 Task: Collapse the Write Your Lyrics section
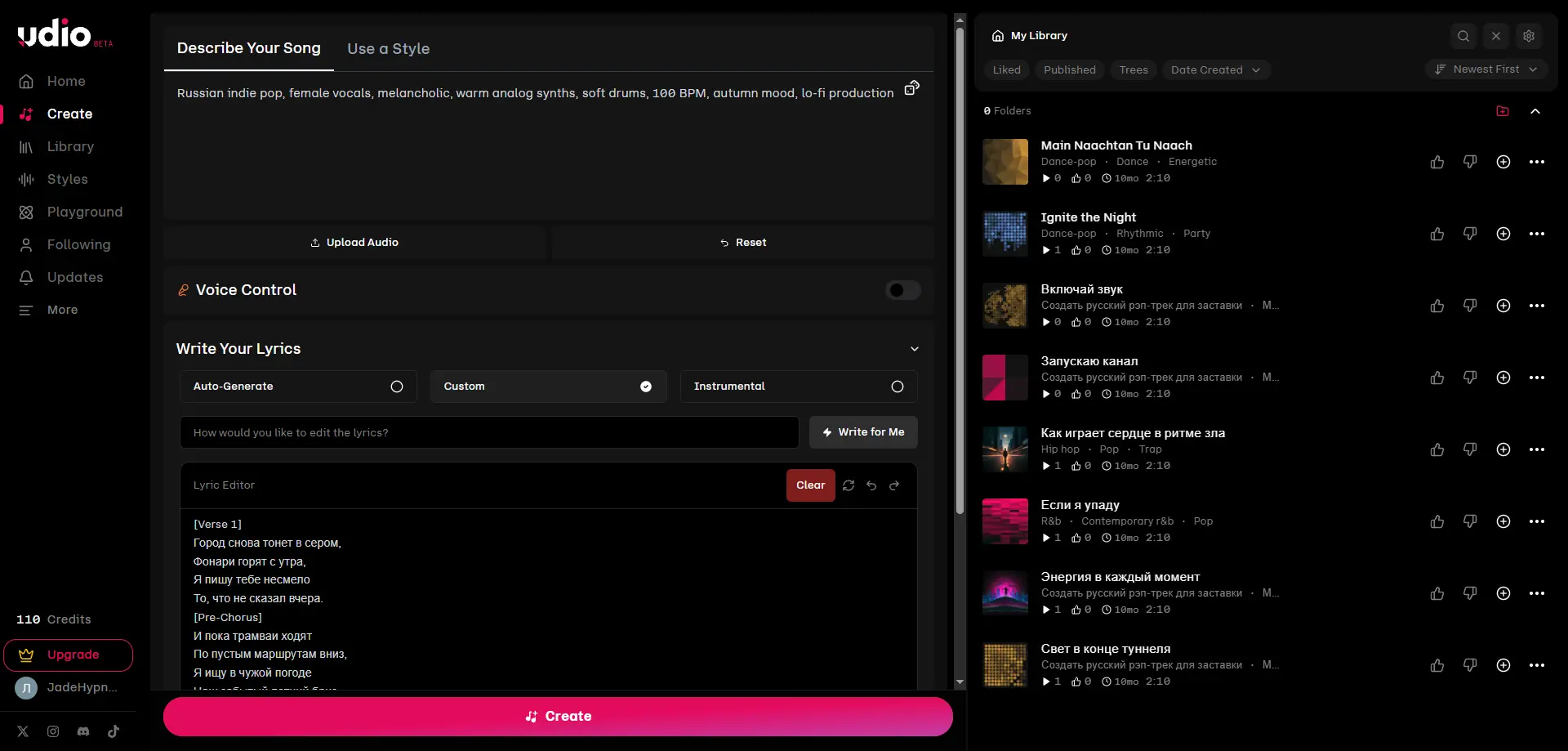coord(915,349)
